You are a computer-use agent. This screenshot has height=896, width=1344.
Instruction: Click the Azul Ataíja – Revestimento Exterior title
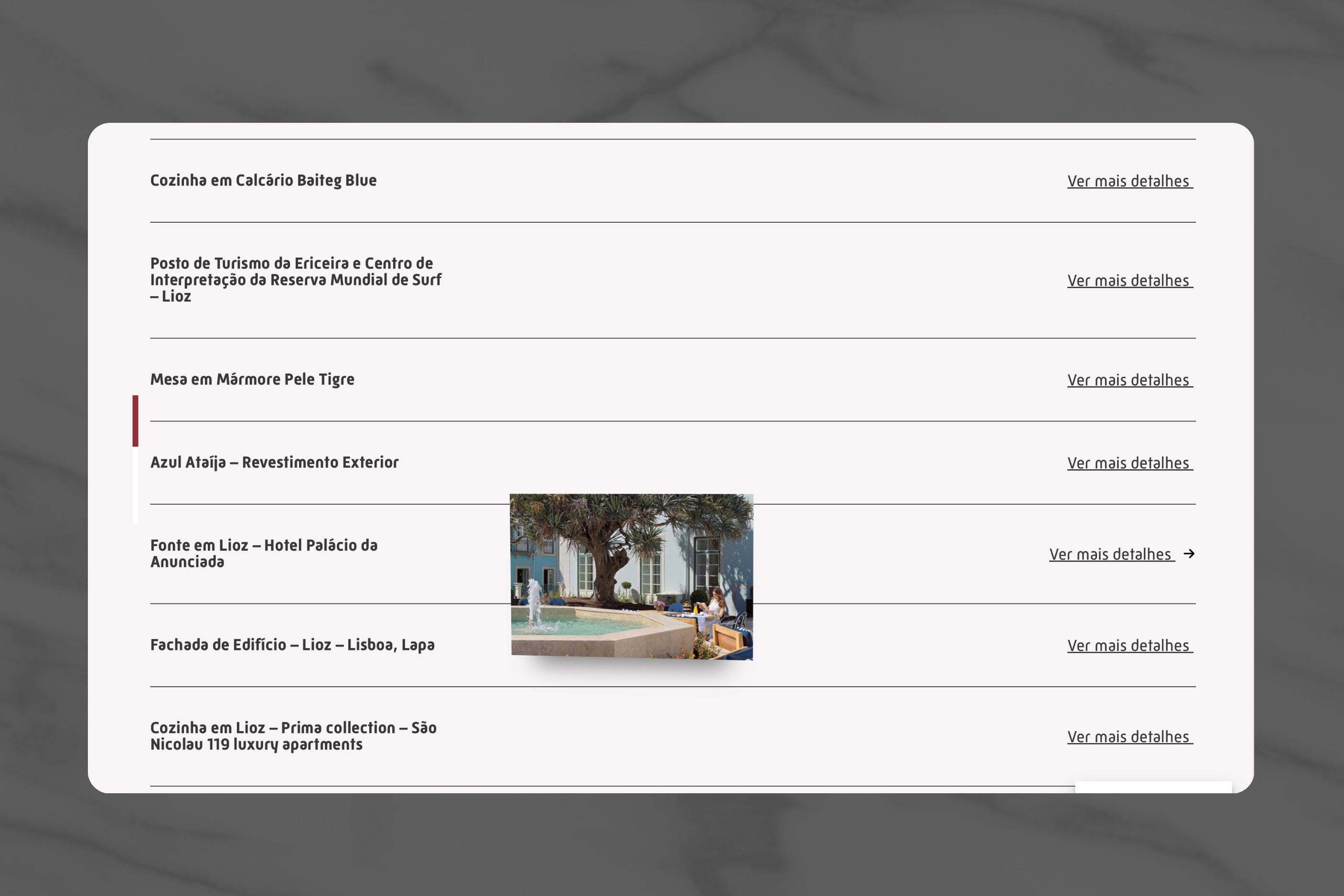(274, 462)
